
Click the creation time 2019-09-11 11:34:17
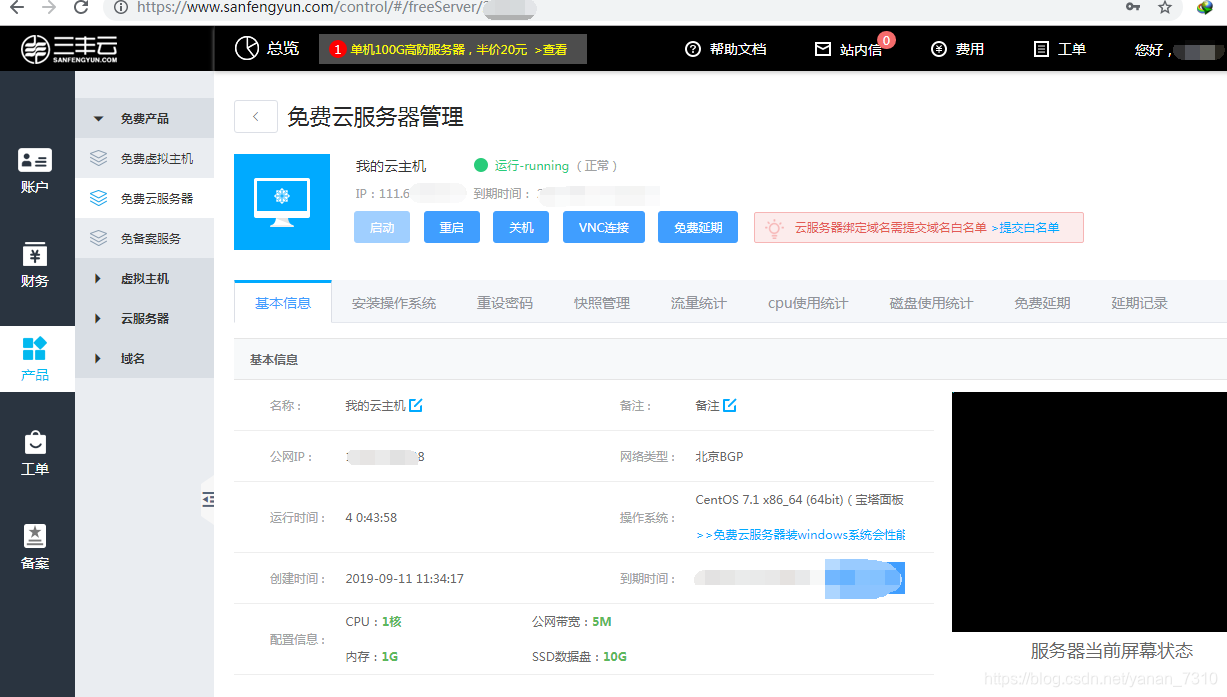404,578
